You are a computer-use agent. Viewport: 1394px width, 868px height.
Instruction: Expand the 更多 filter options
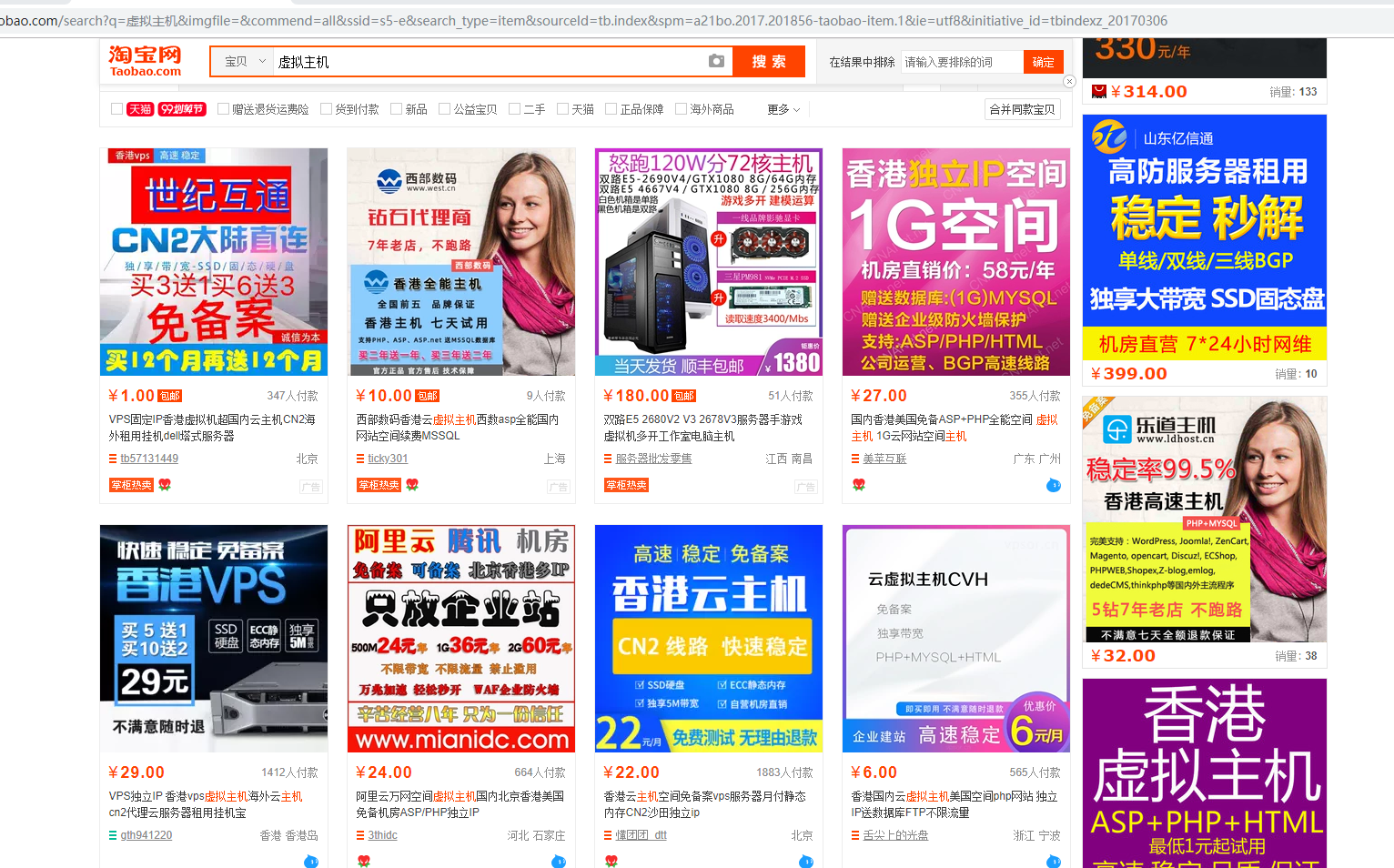click(783, 109)
